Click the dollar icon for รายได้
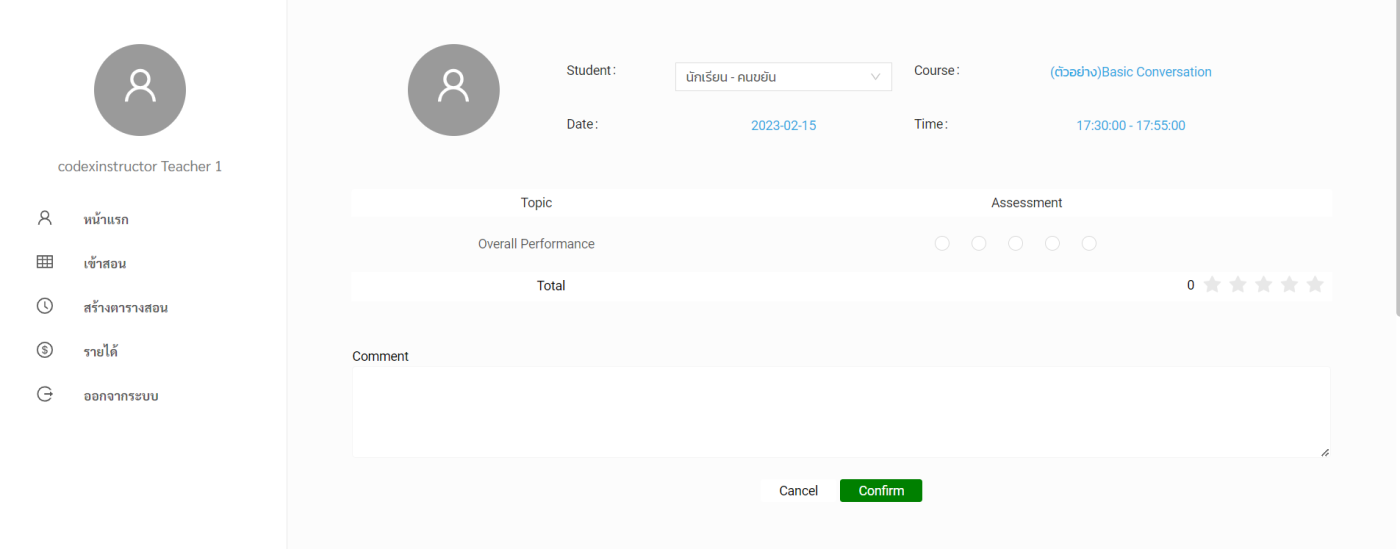Viewport: 1400px width, 549px height. point(44,350)
